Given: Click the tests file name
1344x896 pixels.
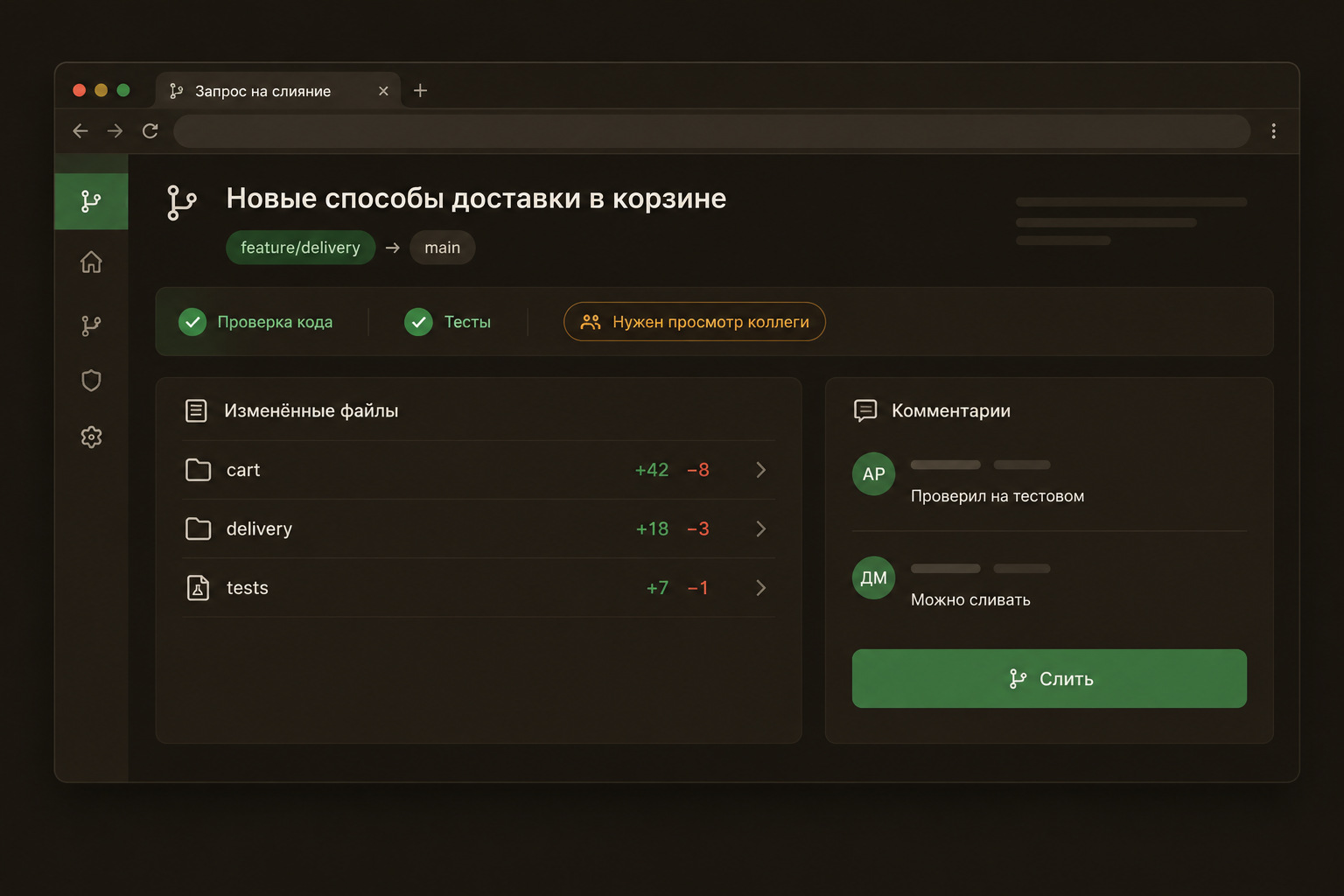Looking at the screenshot, I should (x=248, y=588).
